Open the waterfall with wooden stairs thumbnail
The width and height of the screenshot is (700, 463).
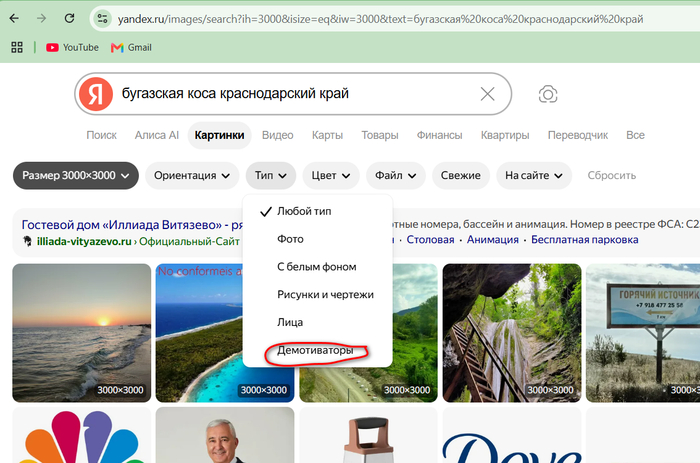(x=512, y=333)
